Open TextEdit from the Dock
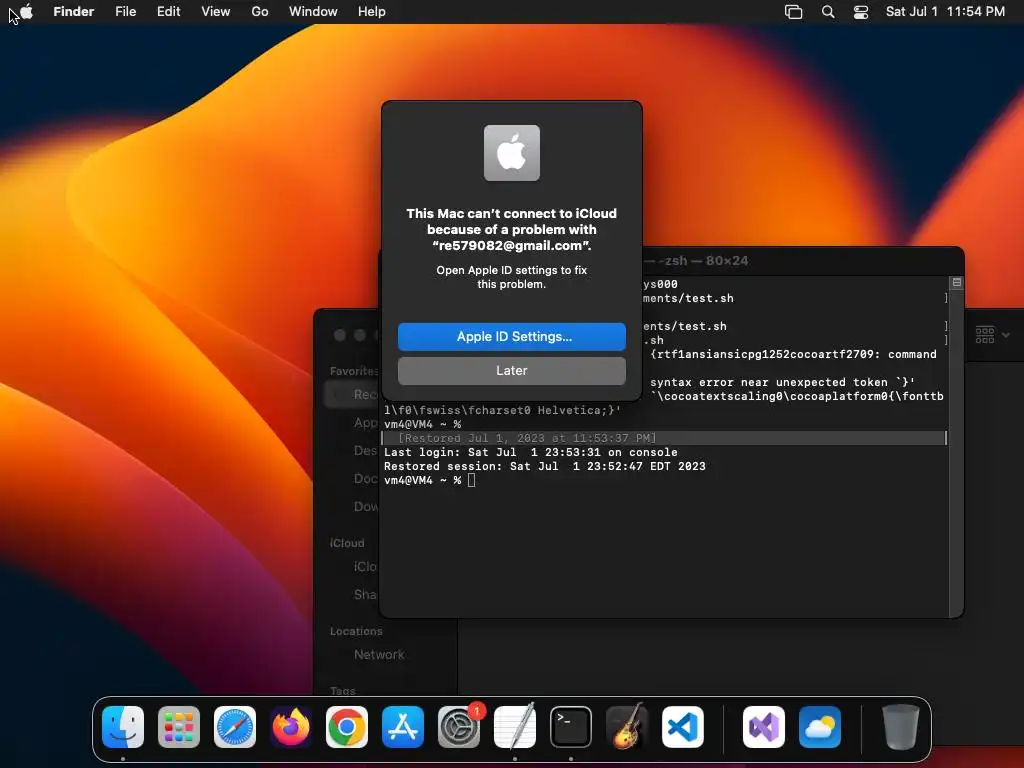Image resolution: width=1024 pixels, height=768 pixels. tap(515, 727)
